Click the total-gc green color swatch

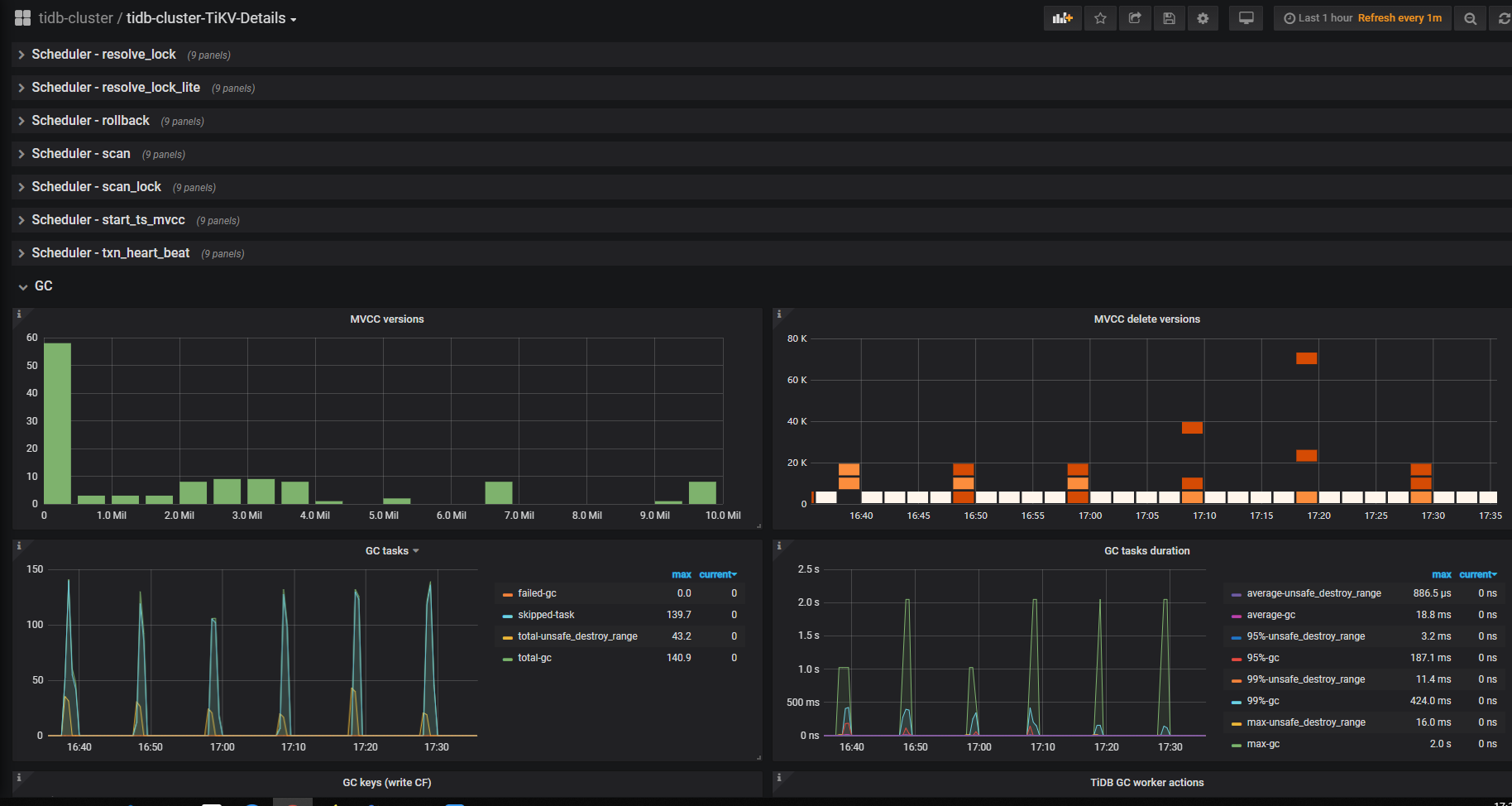click(x=508, y=659)
